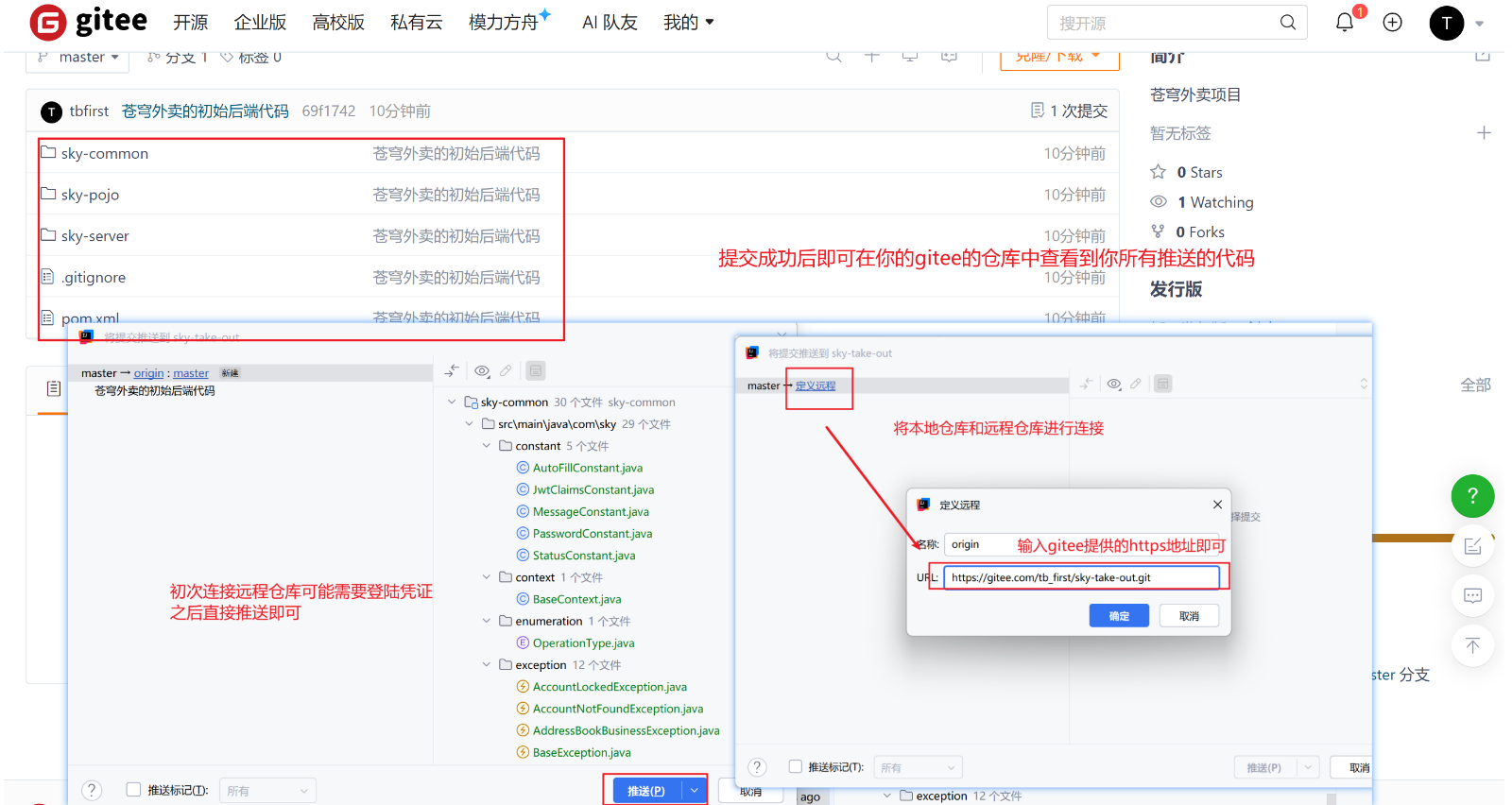Open the notifications bell
The height and width of the screenshot is (805, 1512).
tap(1344, 23)
